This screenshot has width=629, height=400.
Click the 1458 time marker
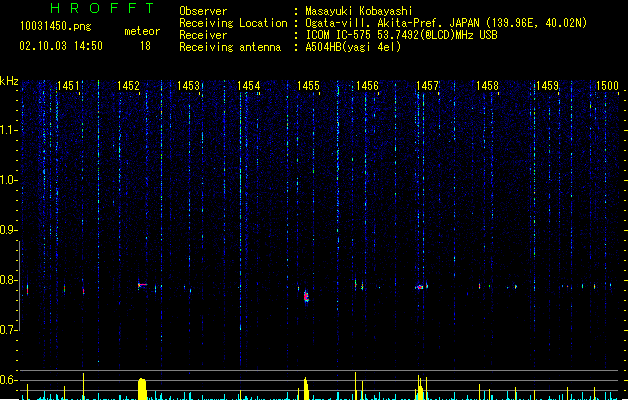pos(487,86)
